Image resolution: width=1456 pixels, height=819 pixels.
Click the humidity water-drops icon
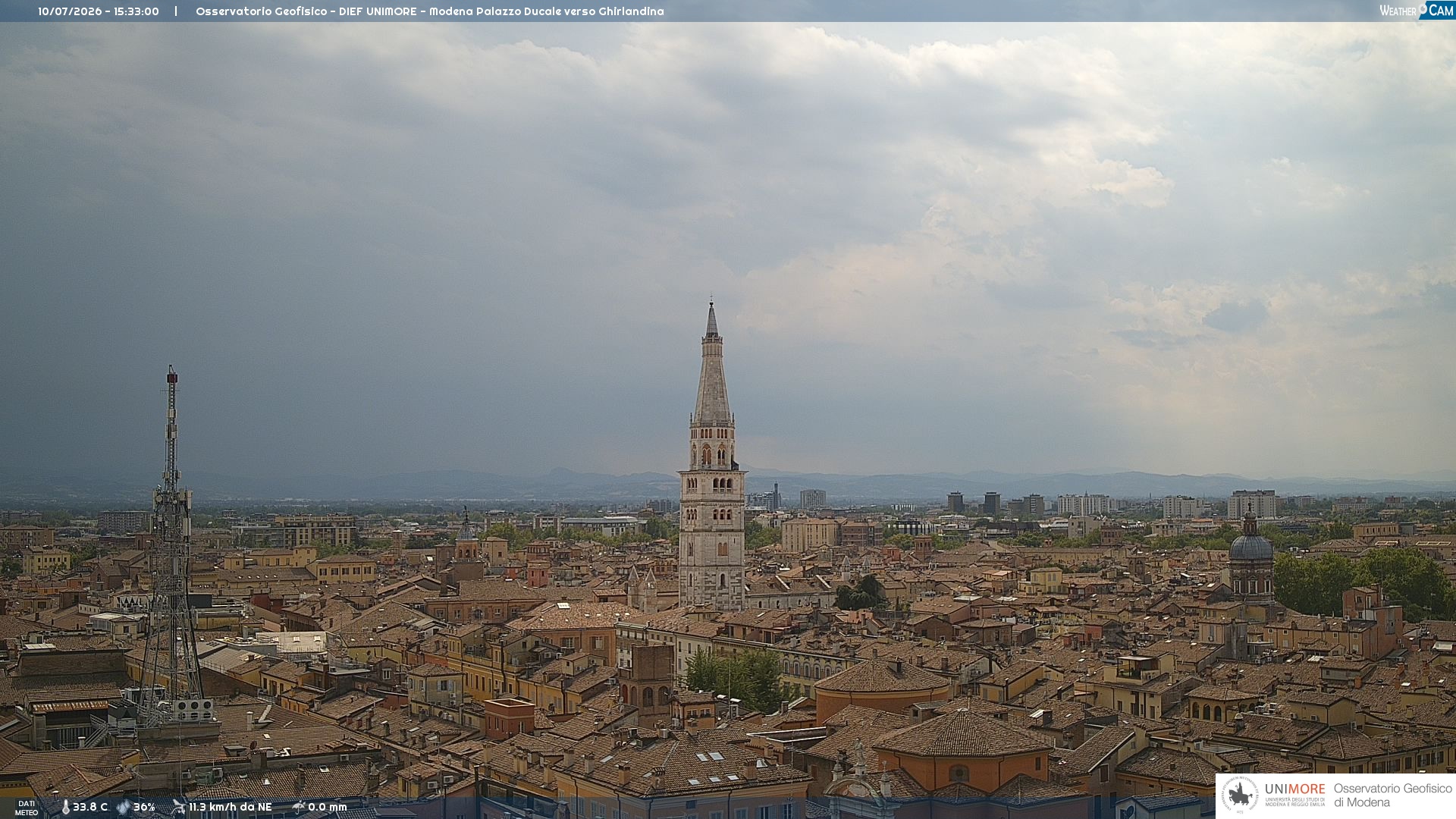tap(123, 808)
